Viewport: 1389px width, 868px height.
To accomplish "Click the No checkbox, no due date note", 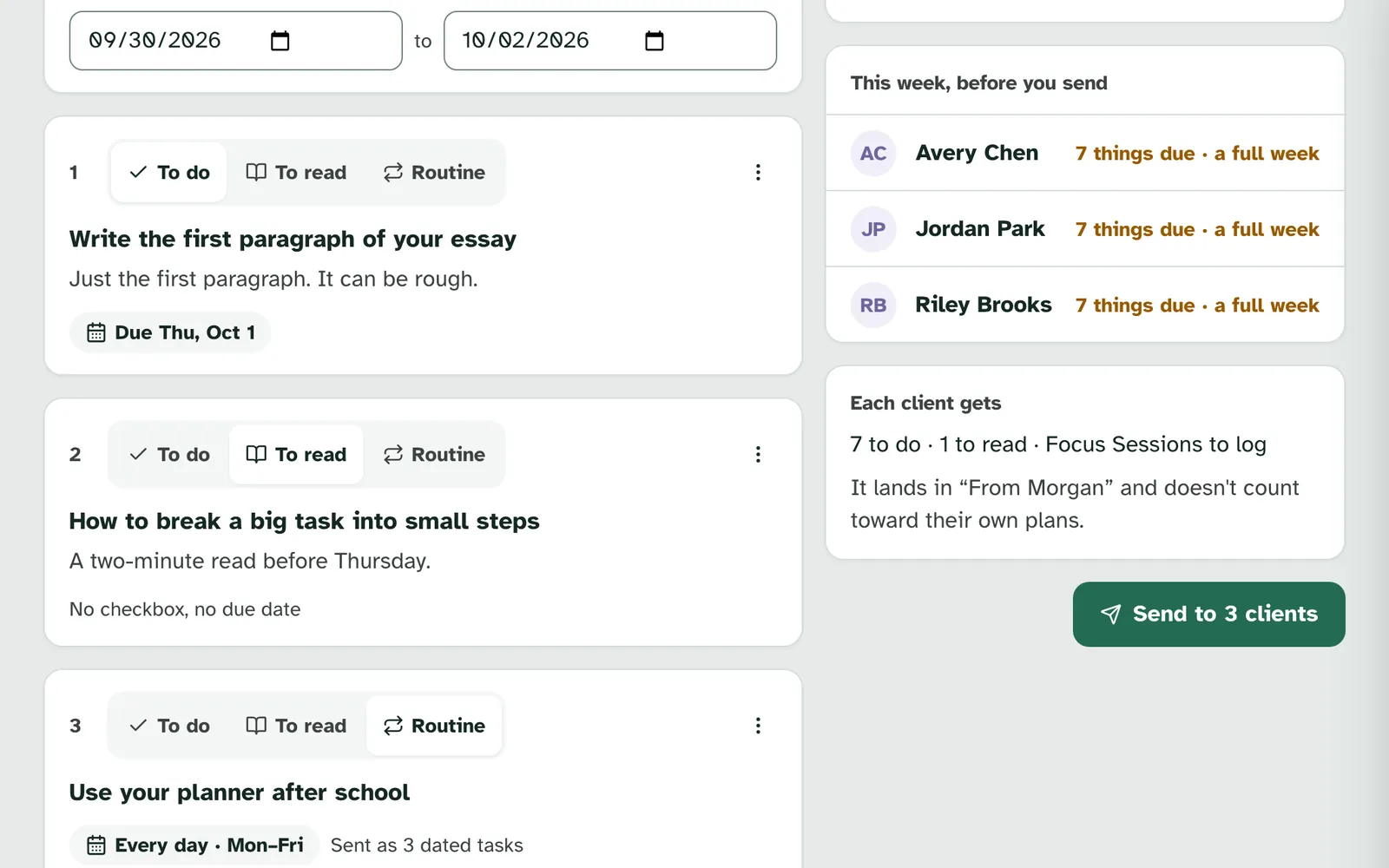I will (185, 609).
